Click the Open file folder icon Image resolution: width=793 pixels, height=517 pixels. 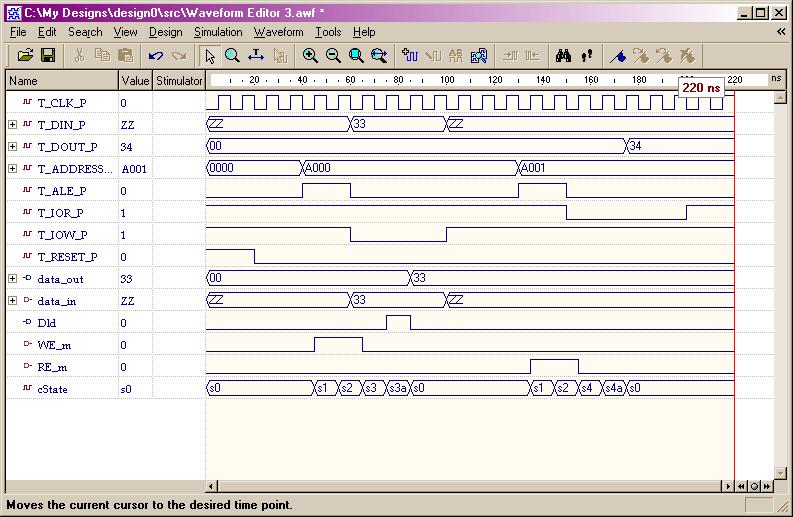[x=26, y=56]
